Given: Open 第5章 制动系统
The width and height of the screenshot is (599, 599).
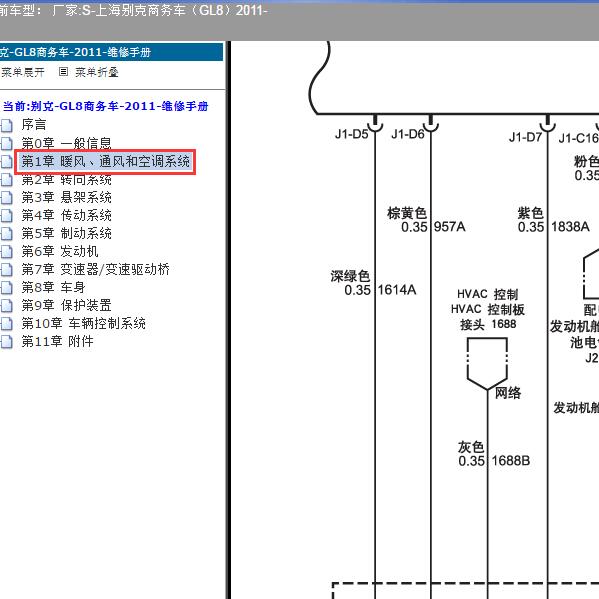Looking at the screenshot, I should [x=66, y=233].
